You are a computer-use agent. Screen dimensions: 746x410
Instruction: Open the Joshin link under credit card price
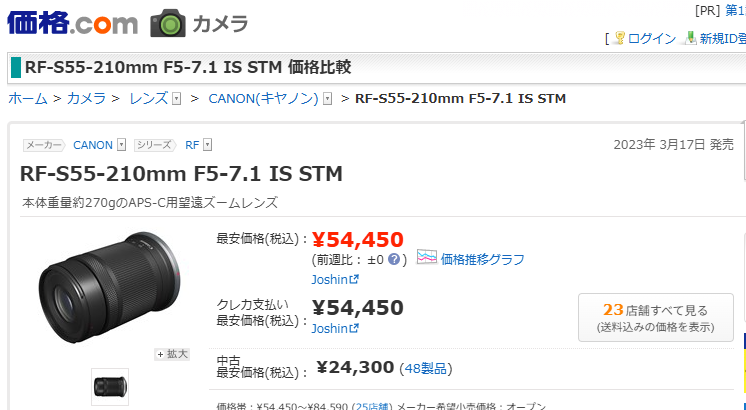[x=334, y=328]
